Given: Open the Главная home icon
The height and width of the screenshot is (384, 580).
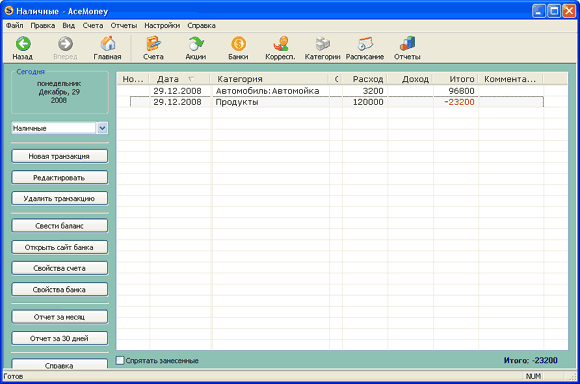Looking at the screenshot, I should click(108, 44).
